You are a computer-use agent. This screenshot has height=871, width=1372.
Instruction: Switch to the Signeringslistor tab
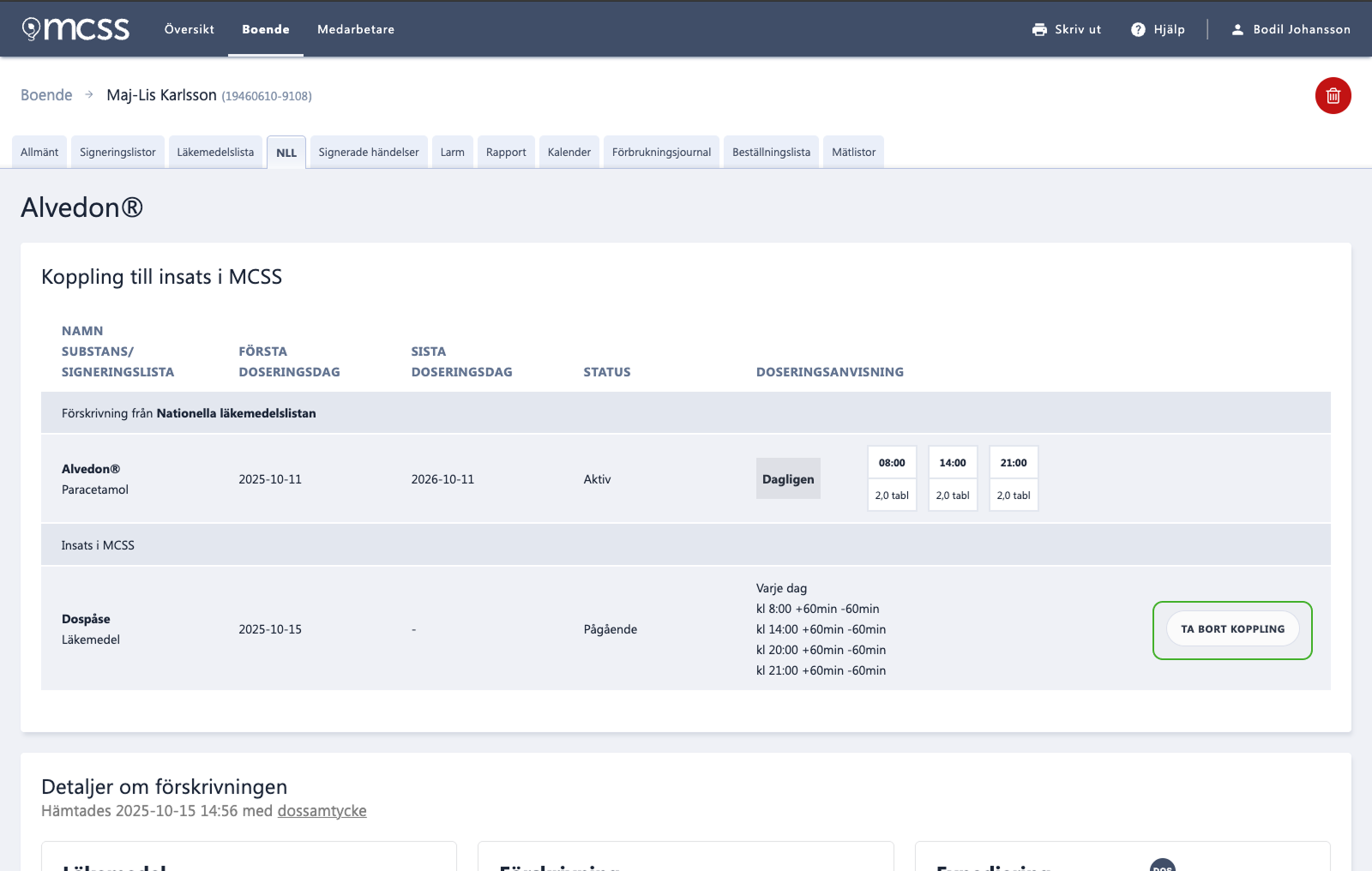[x=117, y=152]
